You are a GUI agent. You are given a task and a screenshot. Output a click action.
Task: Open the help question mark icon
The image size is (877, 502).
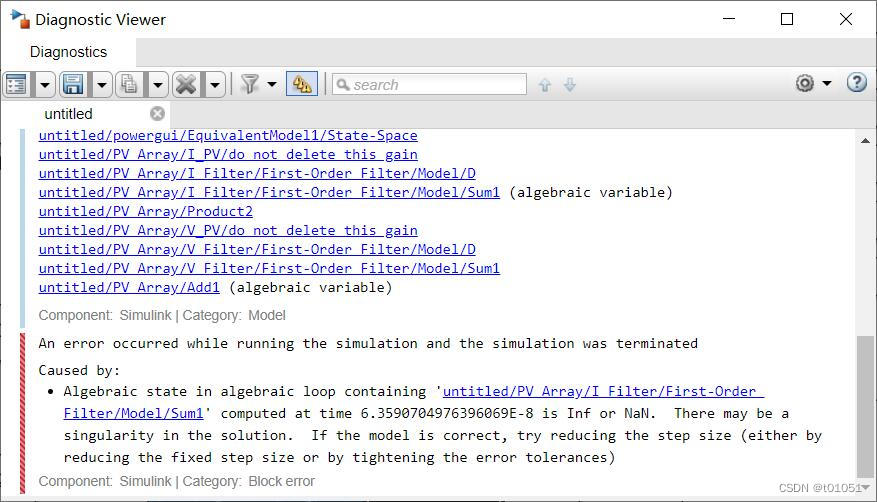(x=856, y=83)
